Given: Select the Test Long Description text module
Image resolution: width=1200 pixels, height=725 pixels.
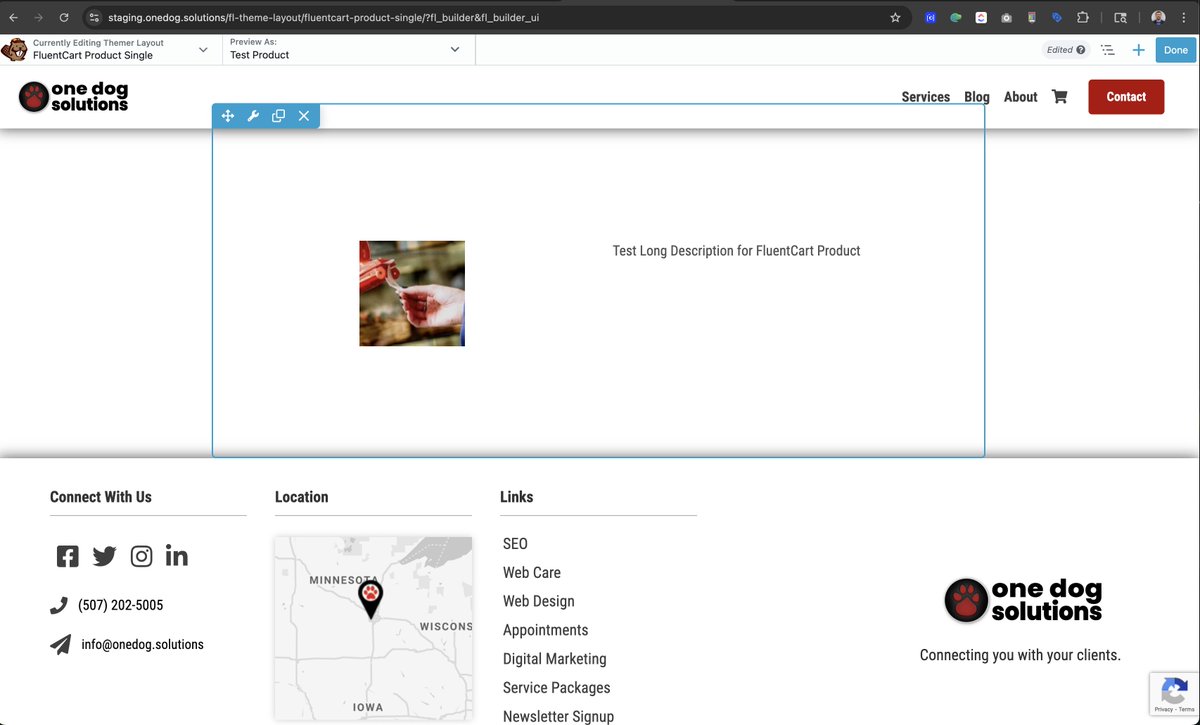Looking at the screenshot, I should click(x=736, y=251).
